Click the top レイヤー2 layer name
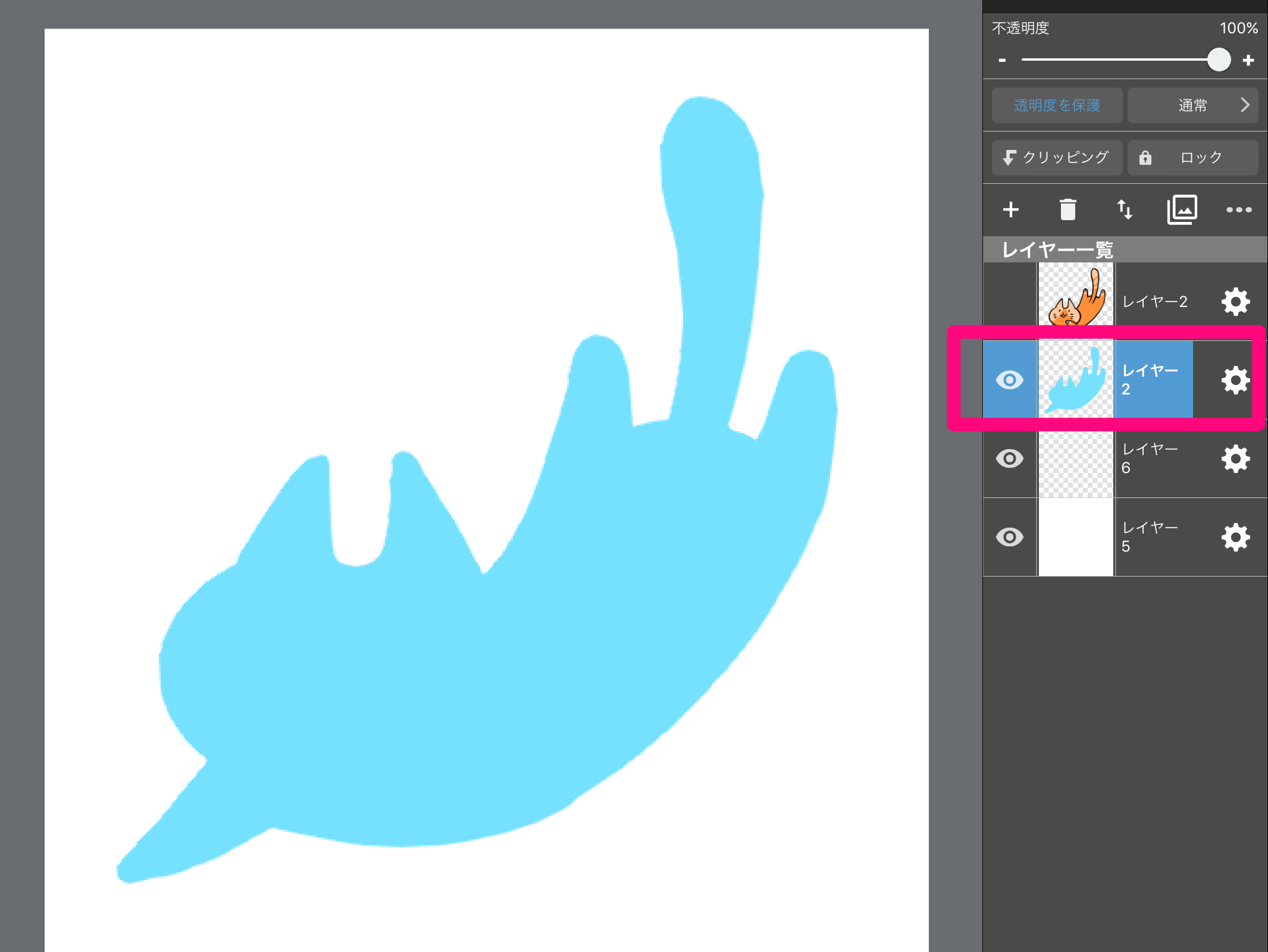Viewport: 1268px width, 952px height. pyautogui.click(x=1154, y=302)
